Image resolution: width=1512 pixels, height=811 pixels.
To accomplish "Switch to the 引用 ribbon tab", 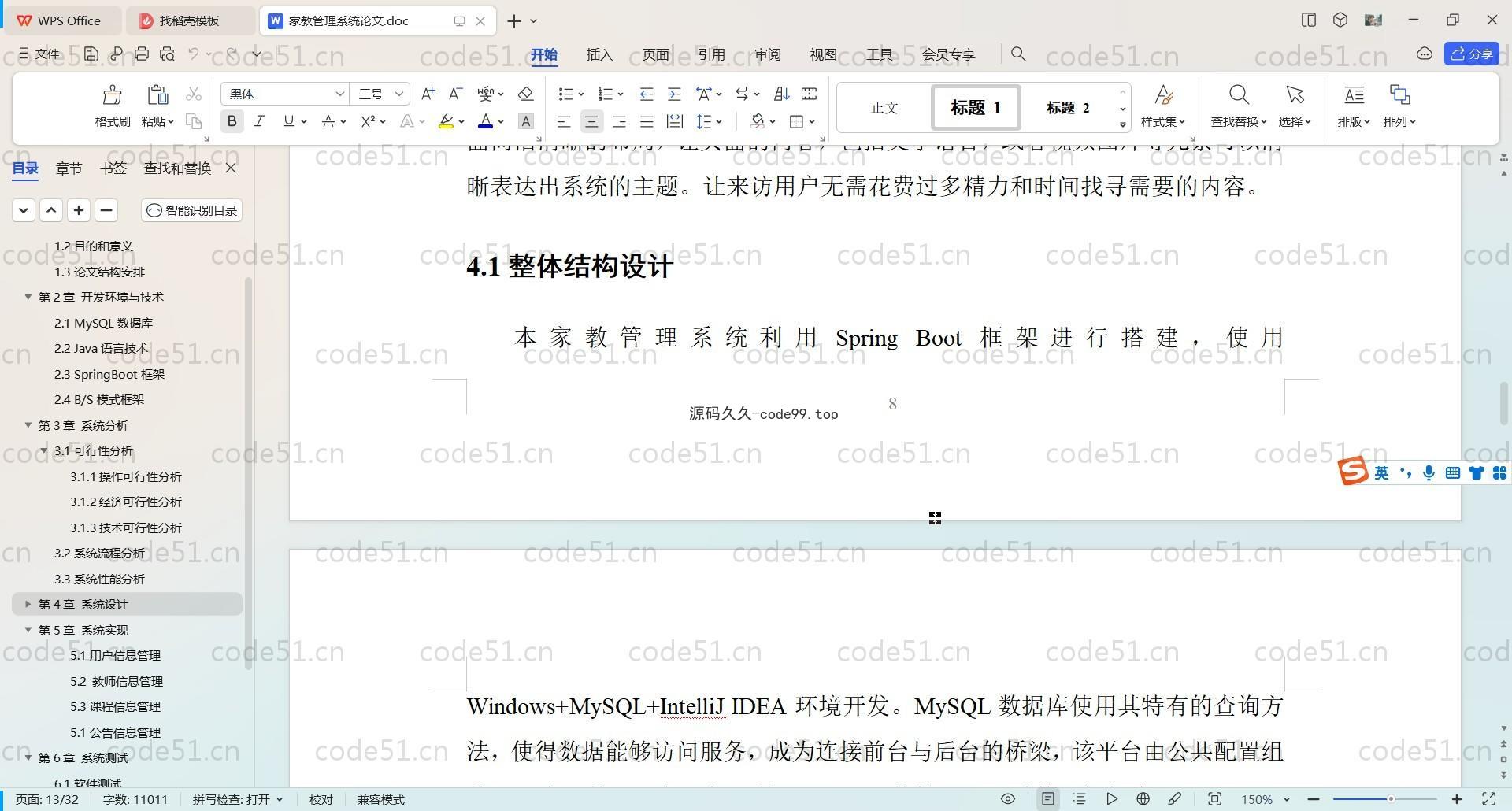I will pyautogui.click(x=711, y=54).
